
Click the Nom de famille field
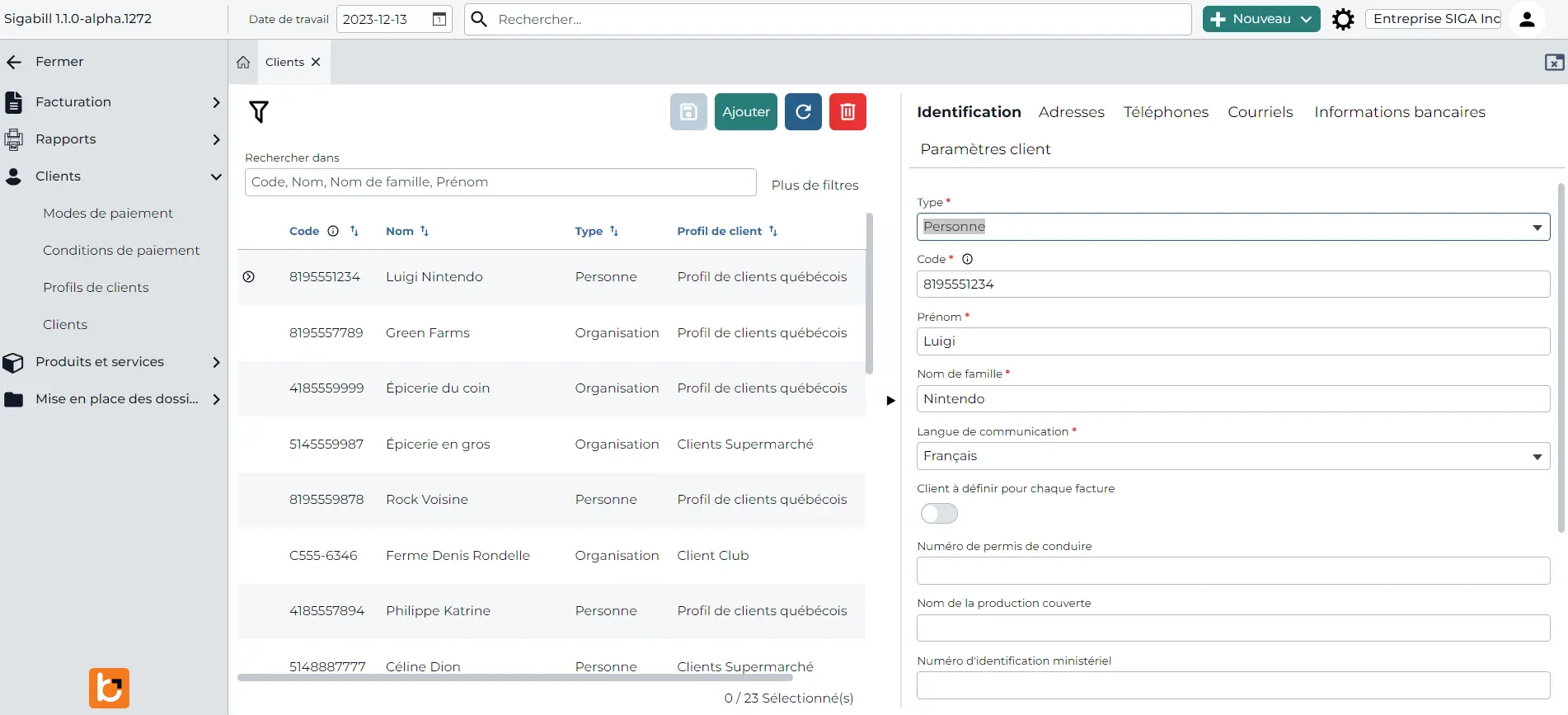click(x=1233, y=399)
